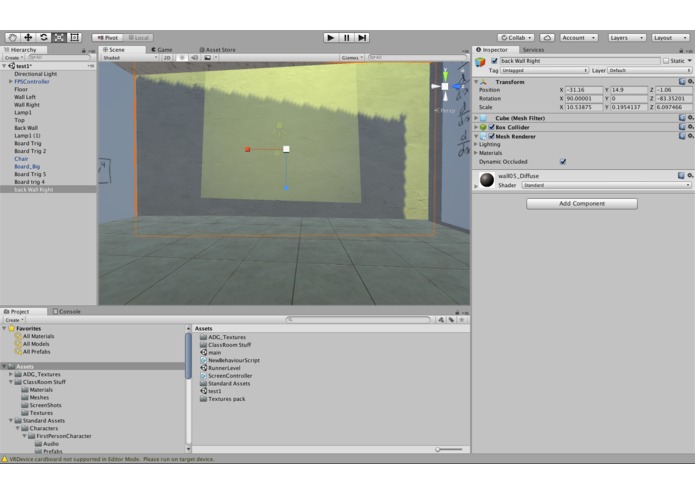Viewport: 695px width, 494px height.
Task: Open the Tag Untagged dropdown
Action: (x=545, y=70)
